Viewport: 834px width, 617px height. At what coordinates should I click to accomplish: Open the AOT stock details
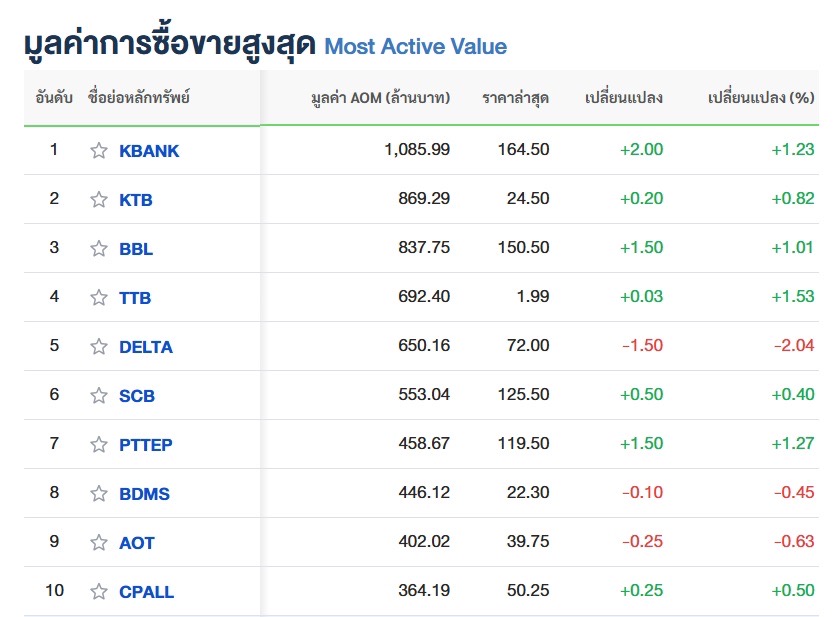coord(136,543)
